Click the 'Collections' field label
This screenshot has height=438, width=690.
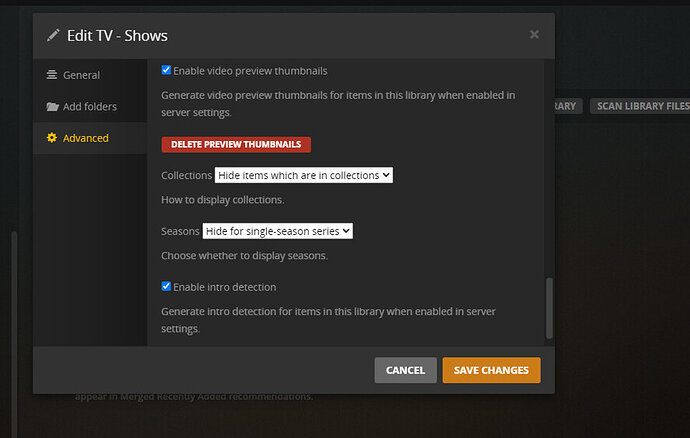click(187, 175)
